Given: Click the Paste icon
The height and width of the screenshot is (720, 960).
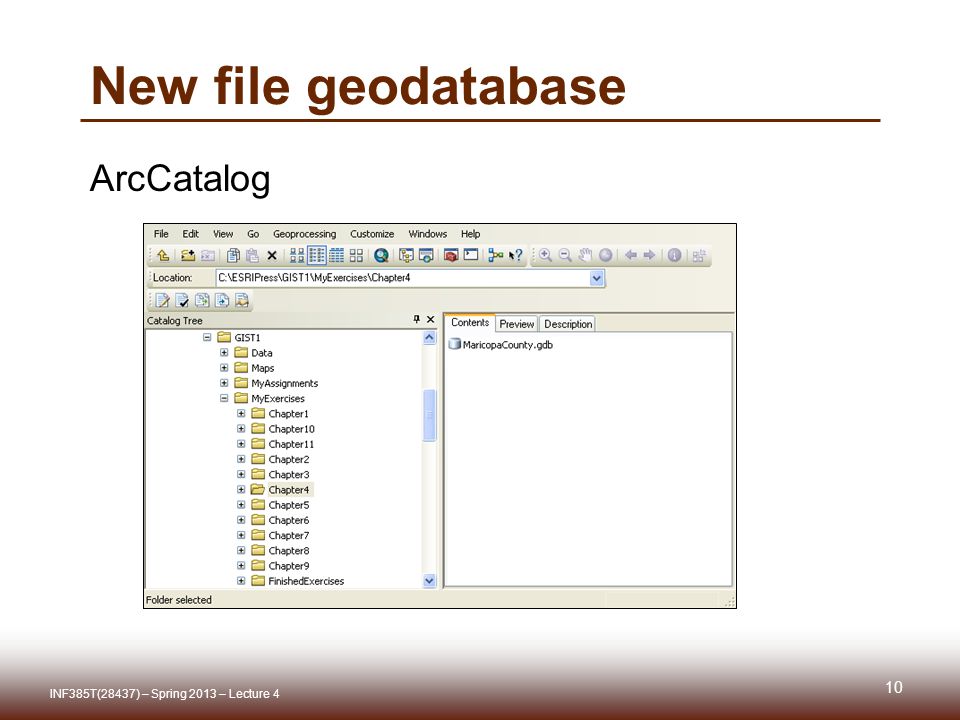Looking at the screenshot, I should (x=252, y=255).
